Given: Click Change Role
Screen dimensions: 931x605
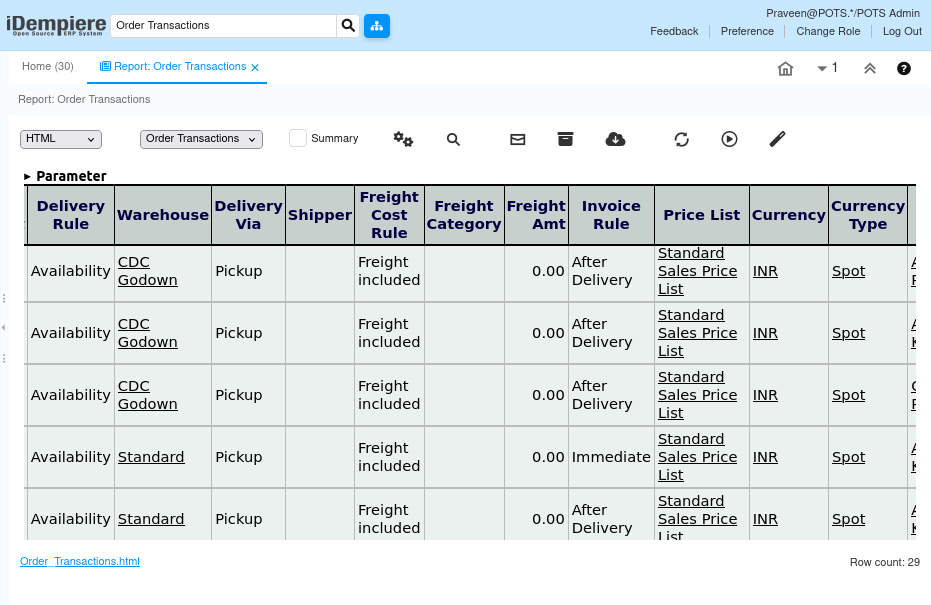Looking at the screenshot, I should (828, 31).
